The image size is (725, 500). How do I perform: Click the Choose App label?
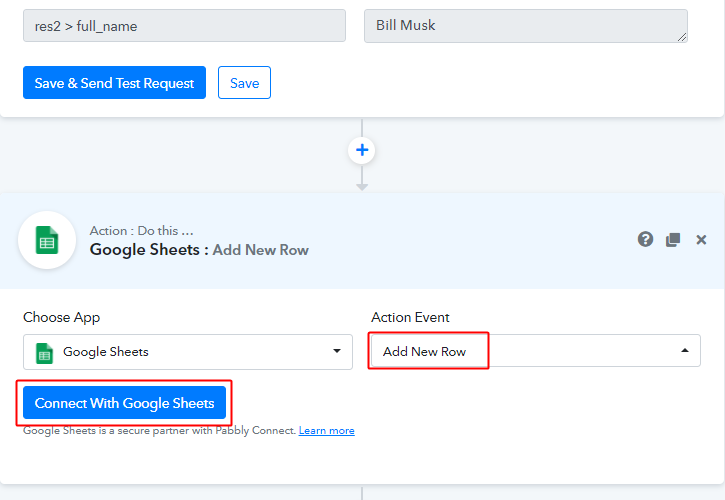click(61, 317)
